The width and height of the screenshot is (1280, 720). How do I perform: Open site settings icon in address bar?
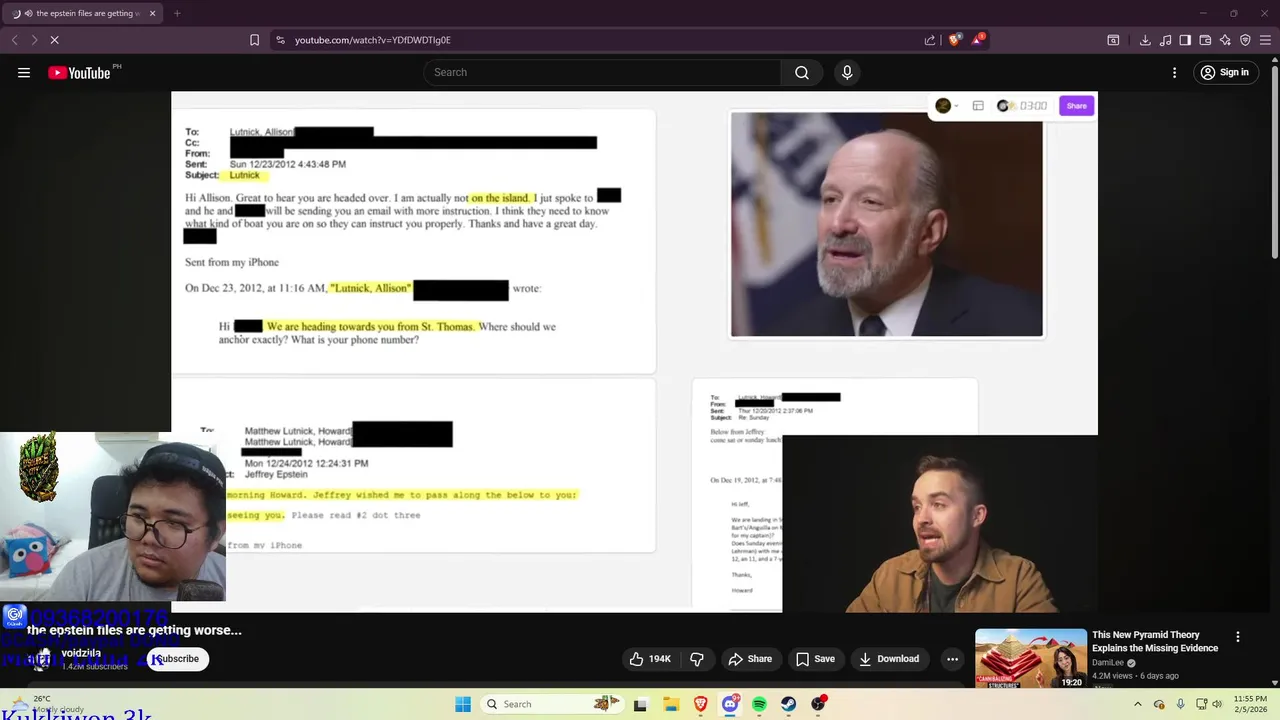point(280,40)
